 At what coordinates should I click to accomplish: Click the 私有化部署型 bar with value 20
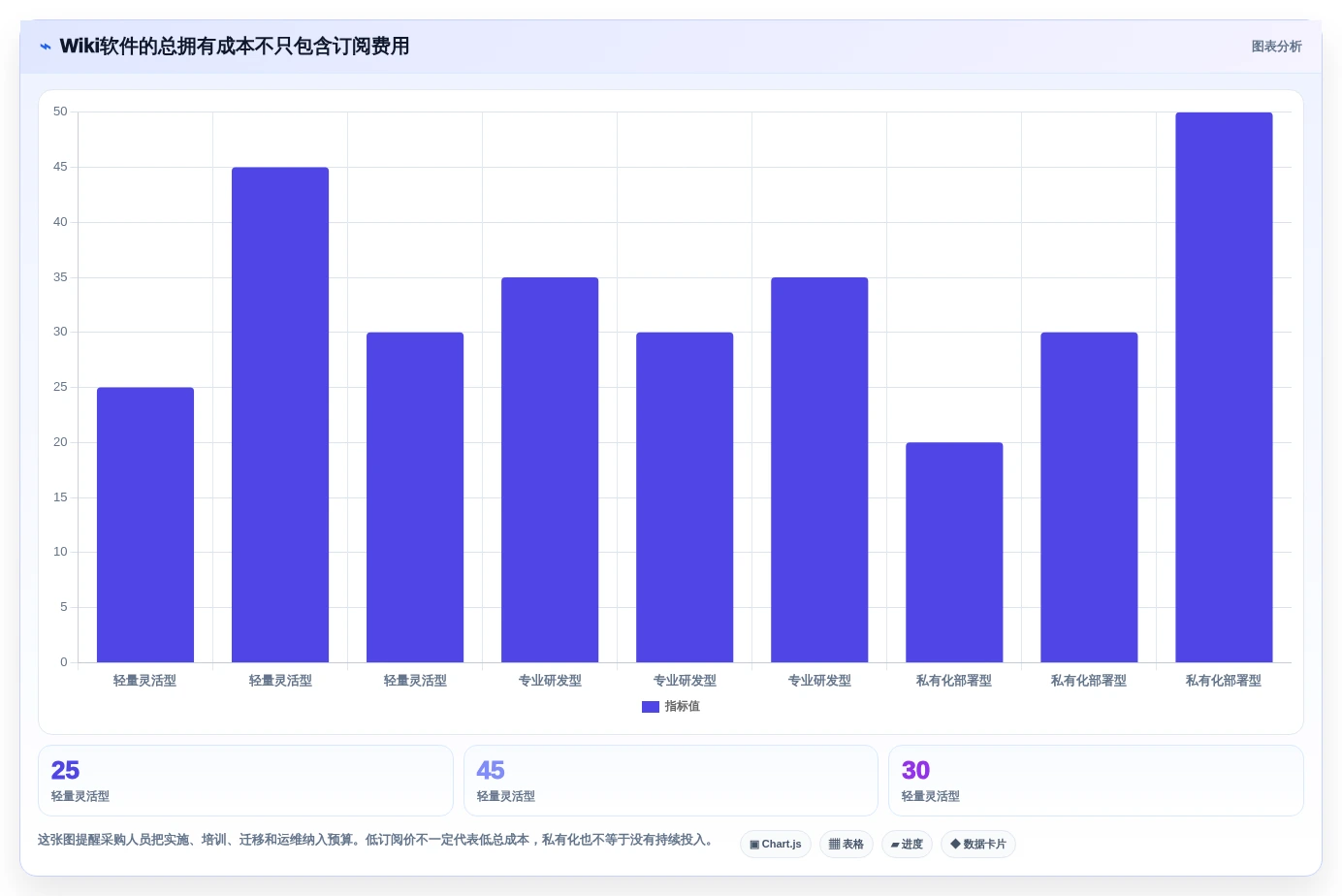tap(954, 553)
